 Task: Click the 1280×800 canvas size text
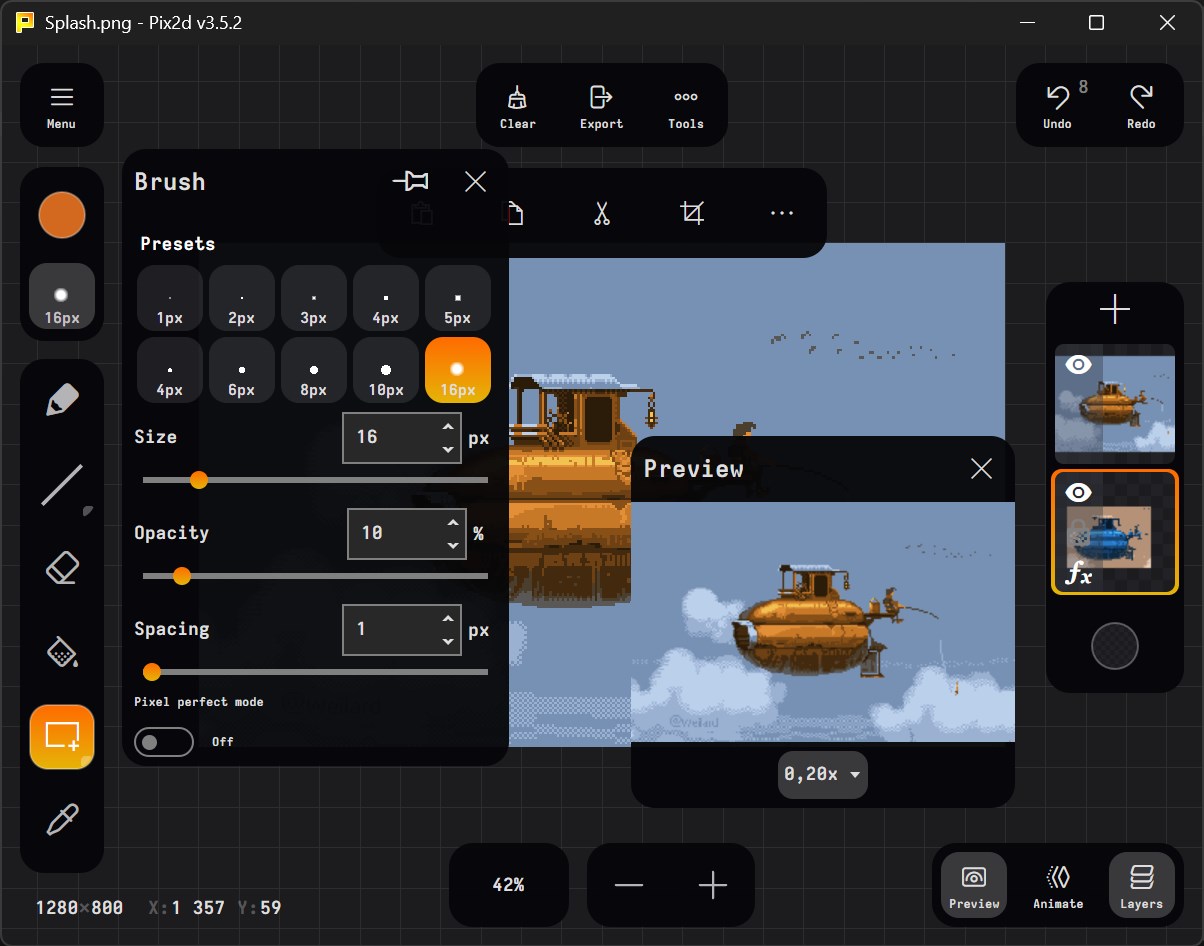point(80,908)
